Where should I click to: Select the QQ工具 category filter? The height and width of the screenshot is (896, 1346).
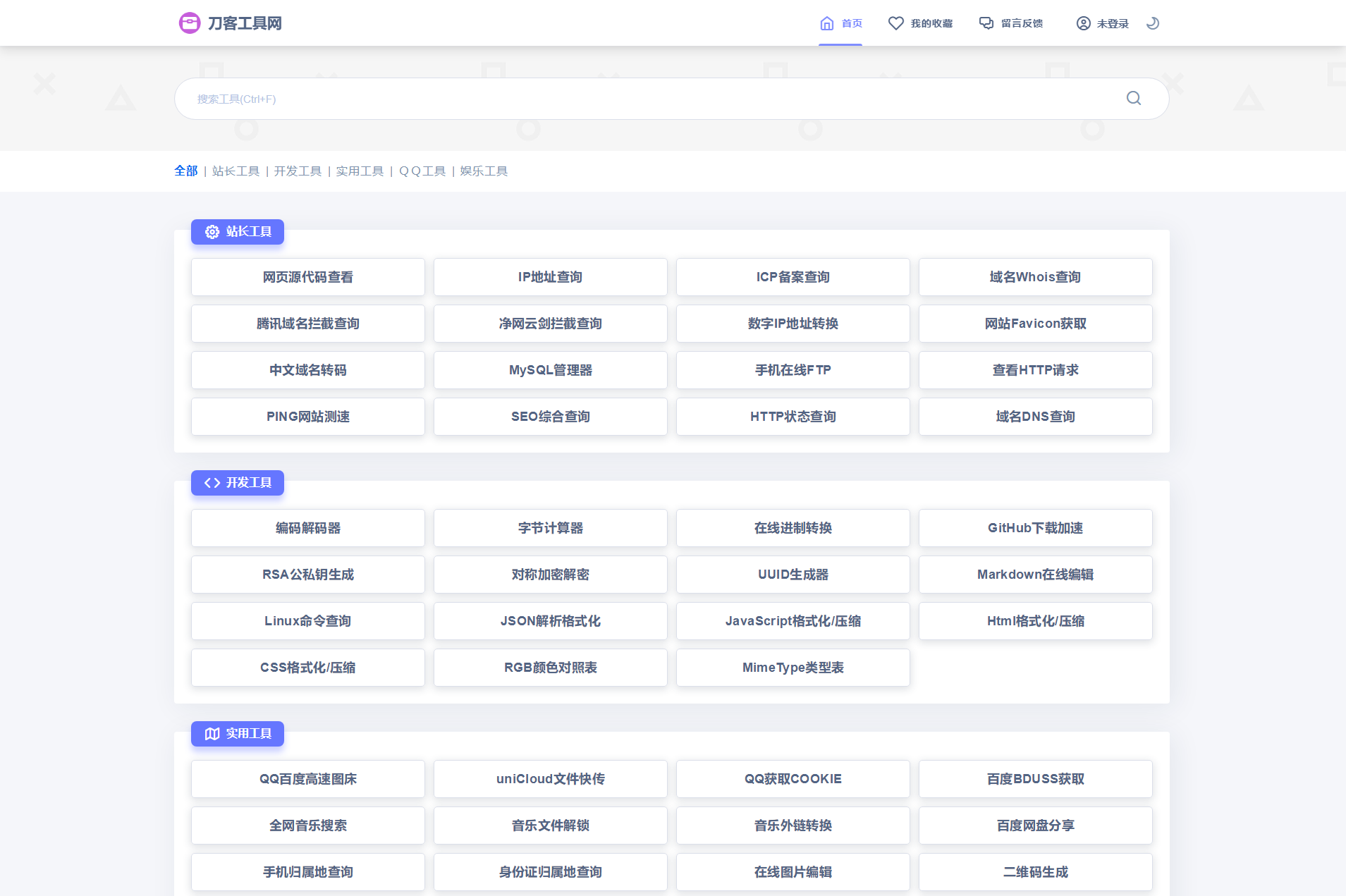[x=422, y=171]
